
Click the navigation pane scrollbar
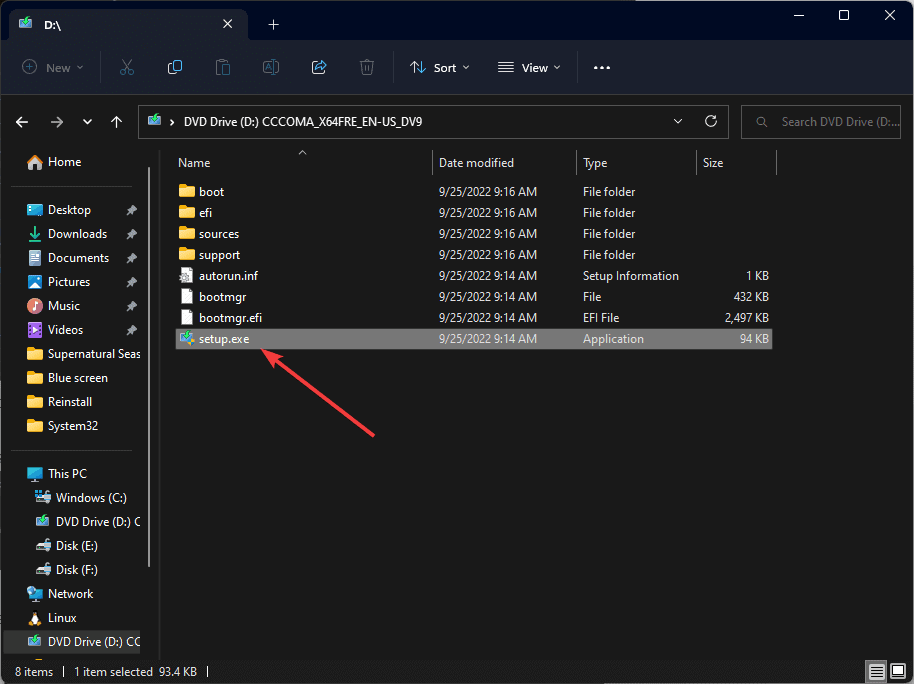tap(149, 366)
